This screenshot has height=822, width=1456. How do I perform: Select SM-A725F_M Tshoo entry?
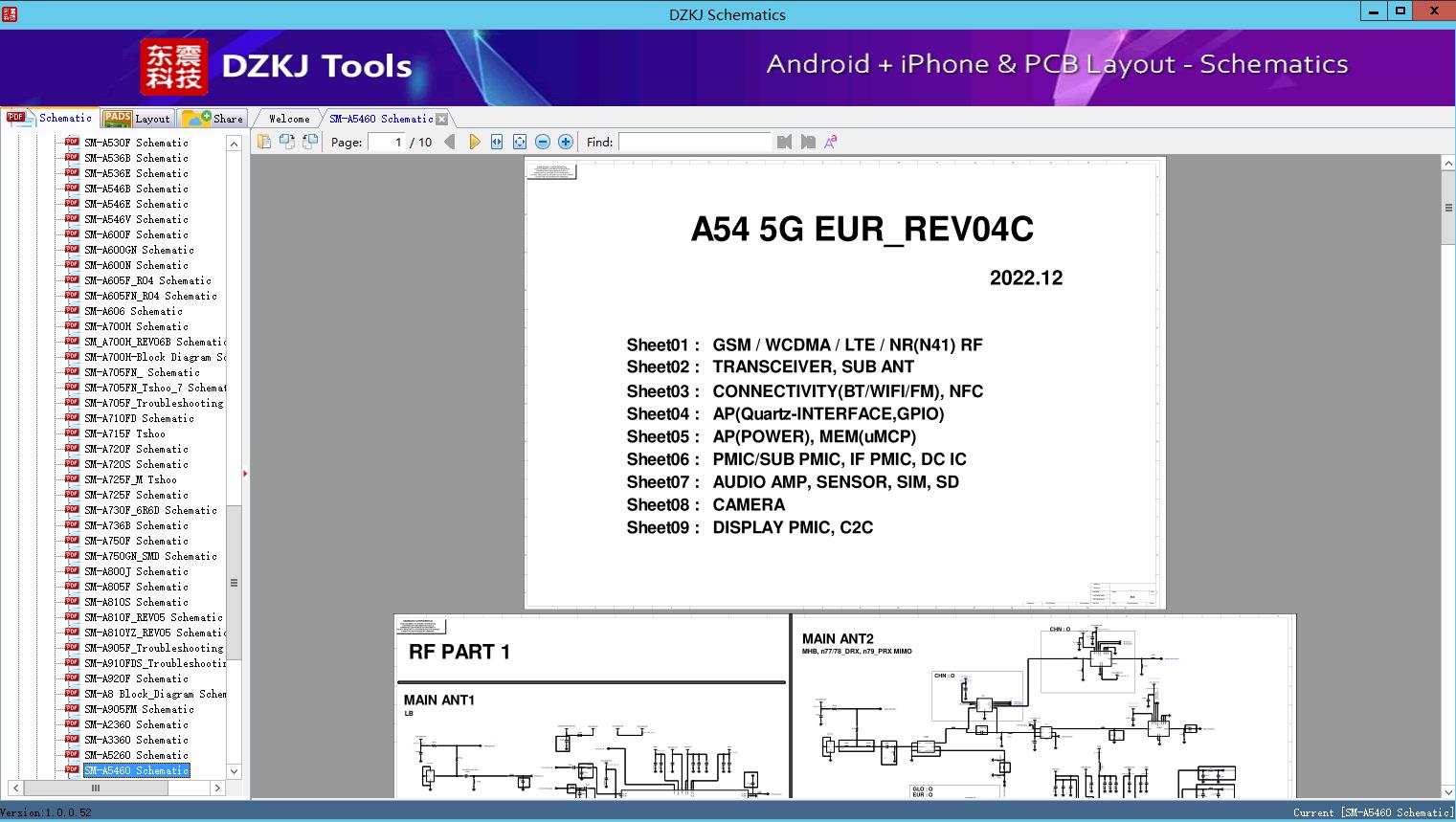tap(130, 479)
